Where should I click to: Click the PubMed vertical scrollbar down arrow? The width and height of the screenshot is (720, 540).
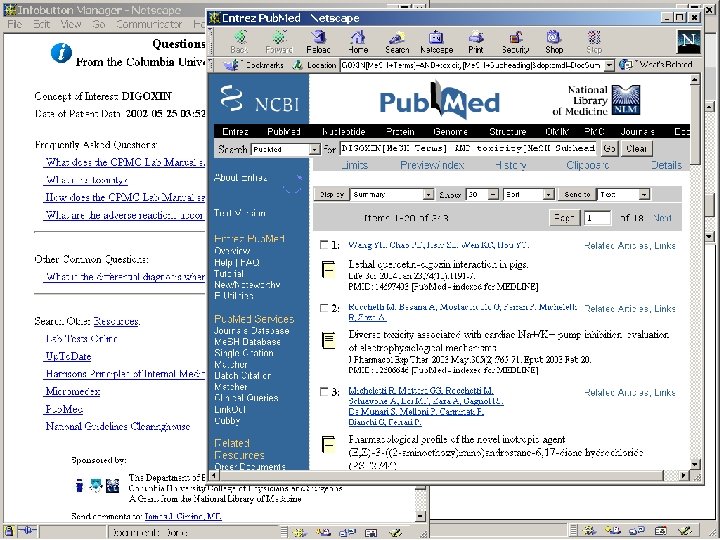tap(694, 464)
